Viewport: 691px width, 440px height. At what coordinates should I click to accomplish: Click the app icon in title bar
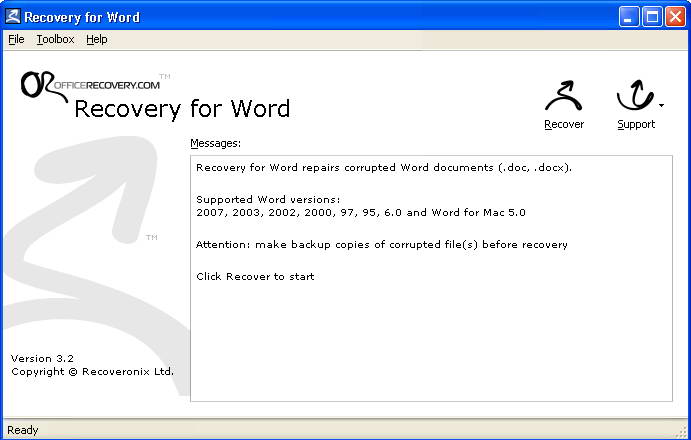pos(12,17)
